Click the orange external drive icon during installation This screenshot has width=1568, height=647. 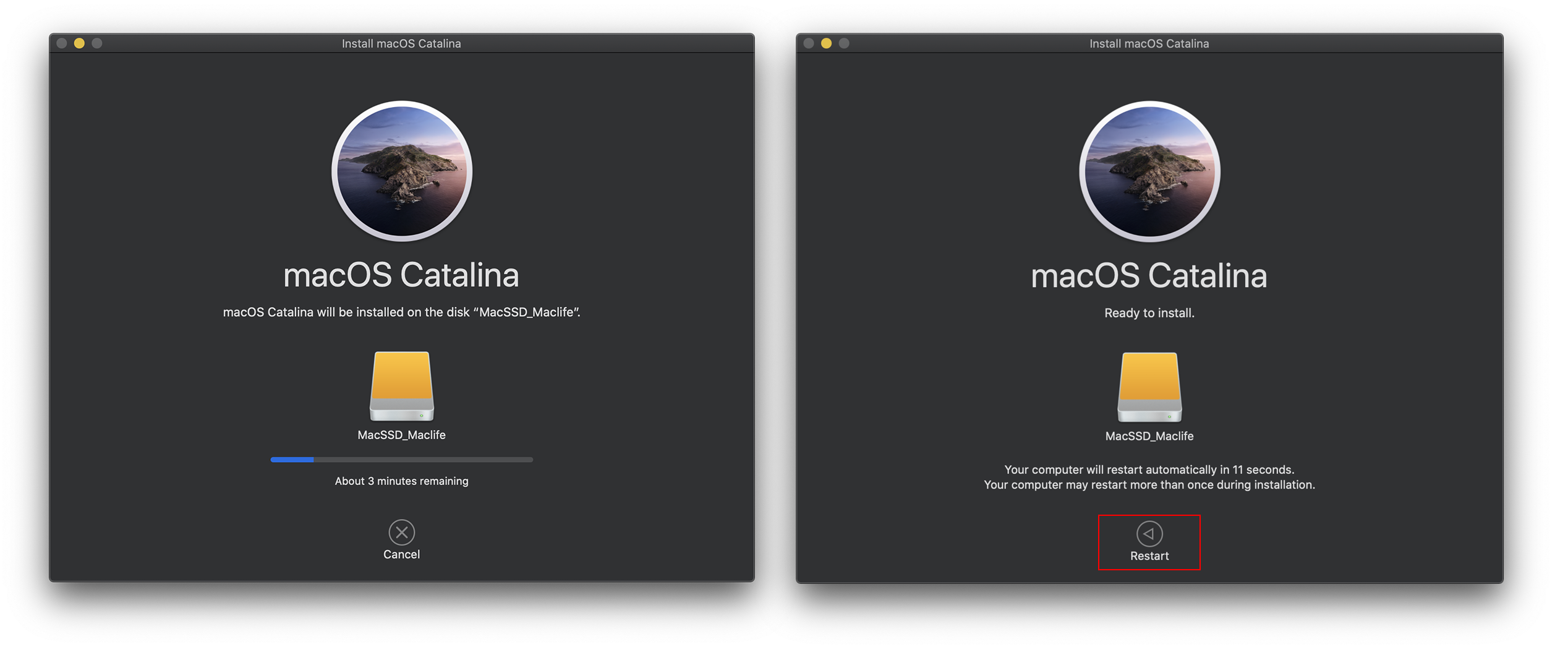[401, 387]
